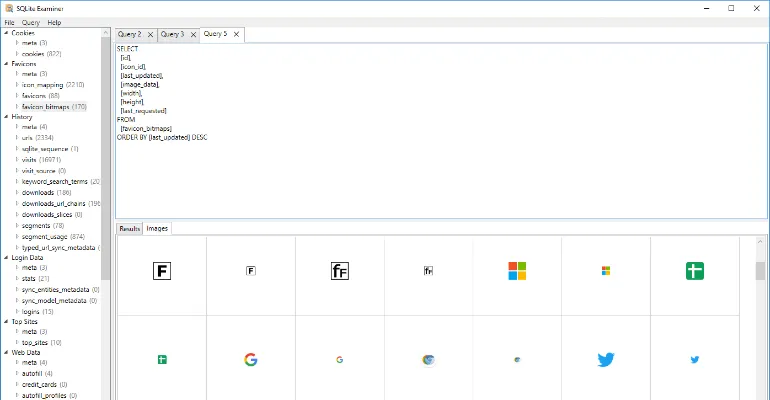
Task: Expand the urls (2334) table arrow
Action: (17, 137)
